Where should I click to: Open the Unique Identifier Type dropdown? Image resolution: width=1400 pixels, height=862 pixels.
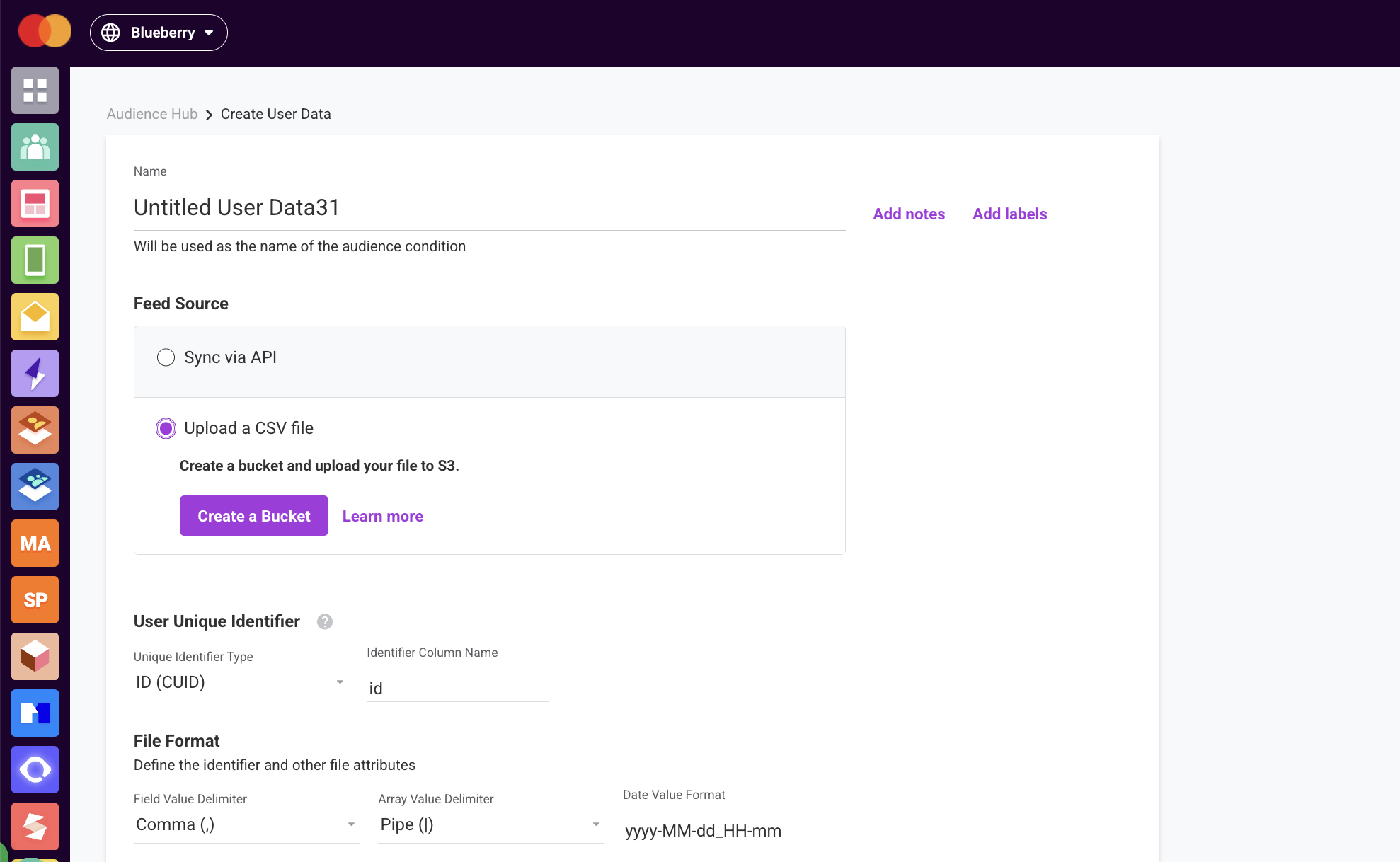pos(241,682)
